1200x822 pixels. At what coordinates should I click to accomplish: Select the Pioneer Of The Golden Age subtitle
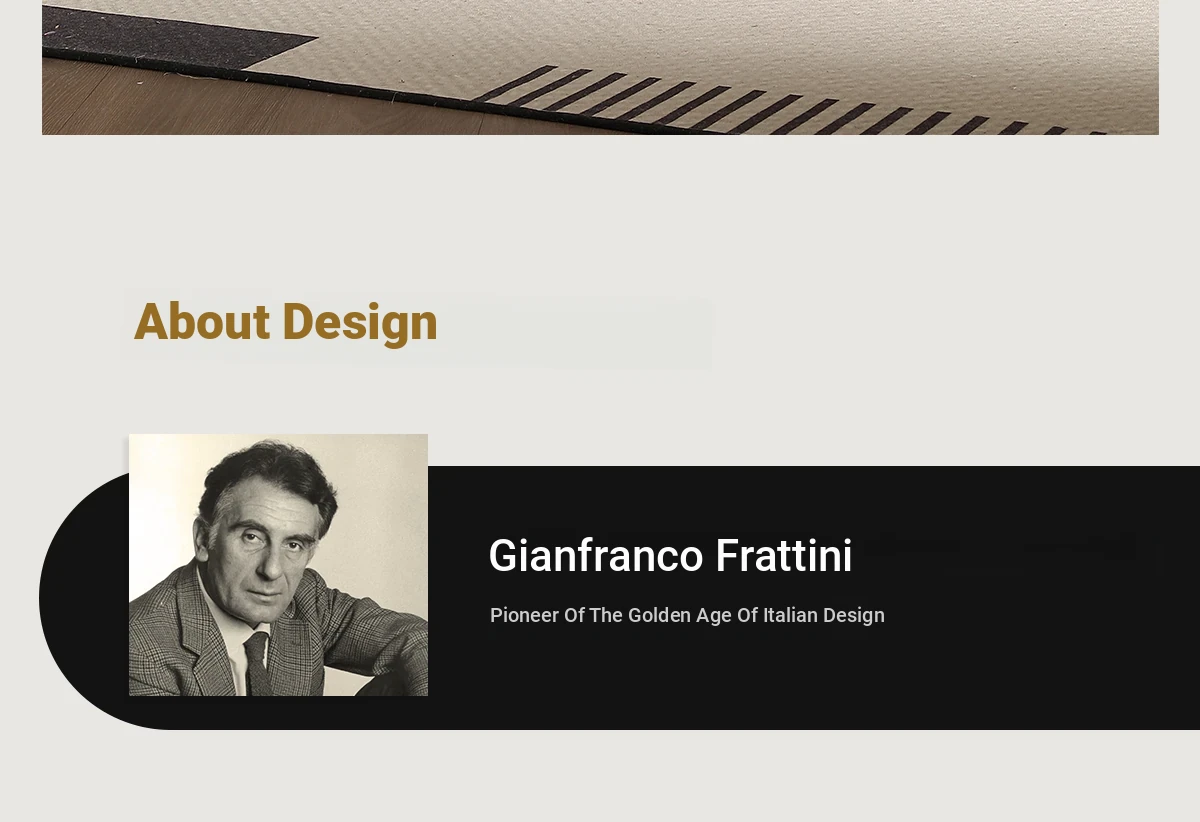coord(687,615)
